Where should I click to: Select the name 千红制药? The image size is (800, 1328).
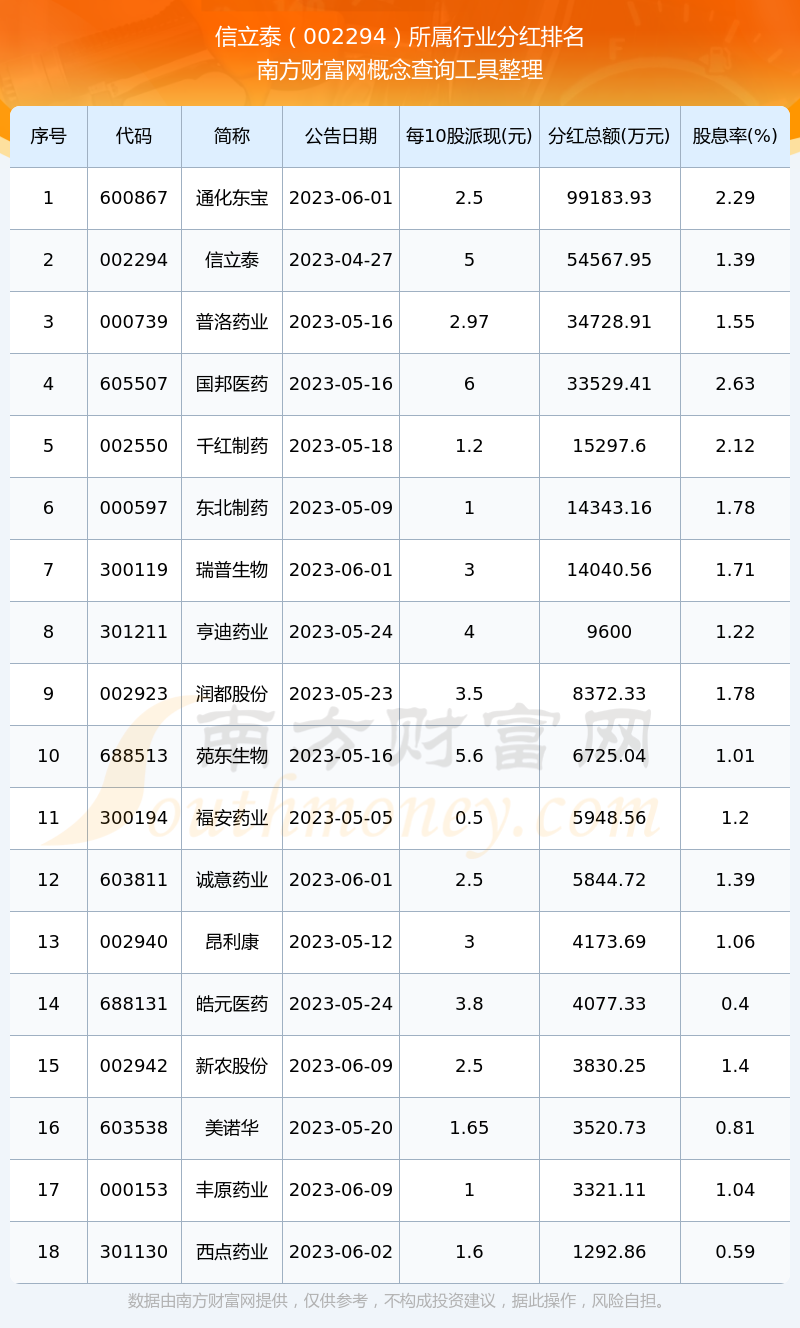[232, 446]
